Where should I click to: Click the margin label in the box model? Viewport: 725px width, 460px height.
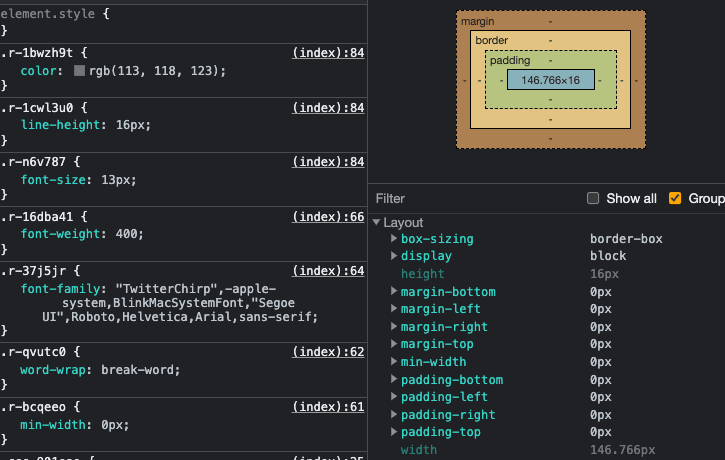478,21
